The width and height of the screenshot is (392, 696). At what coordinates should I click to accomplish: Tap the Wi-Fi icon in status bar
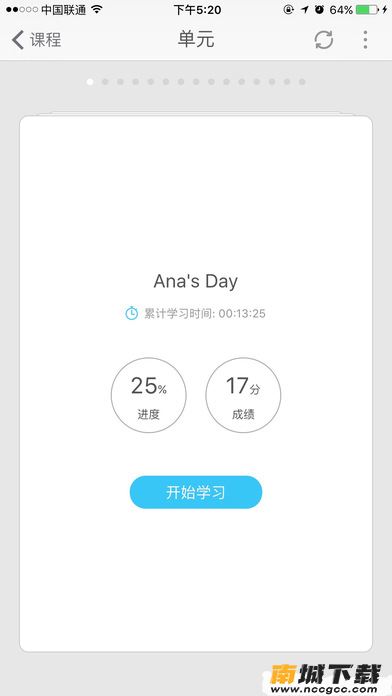point(97,9)
